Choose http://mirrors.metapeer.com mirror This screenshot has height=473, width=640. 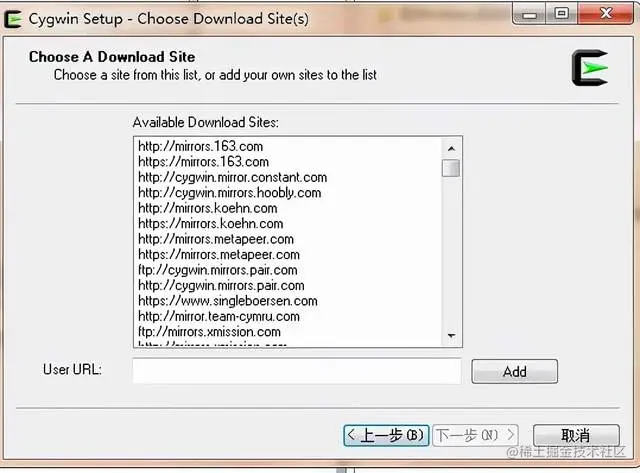coord(216,239)
